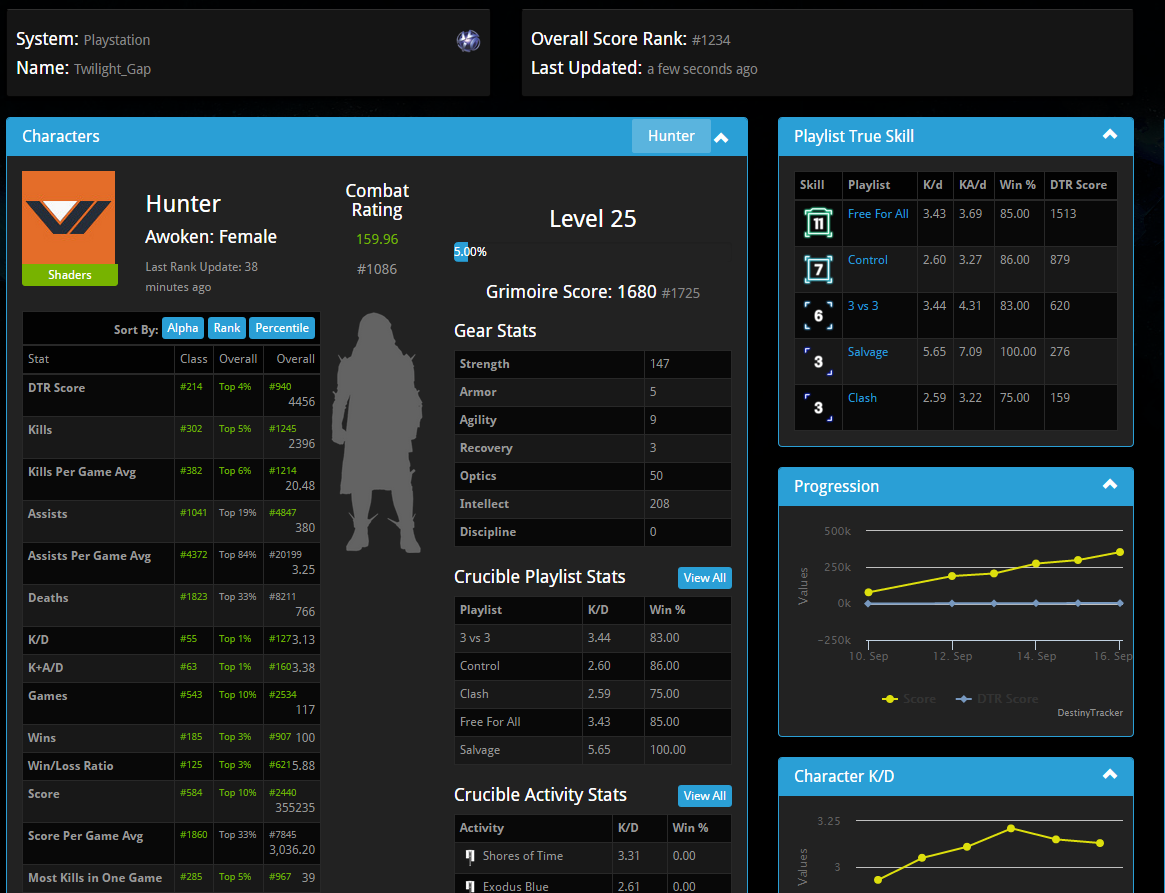Click the Control skill level 7 icon
This screenshot has width=1165, height=893.
pyautogui.click(x=818, y=270)
